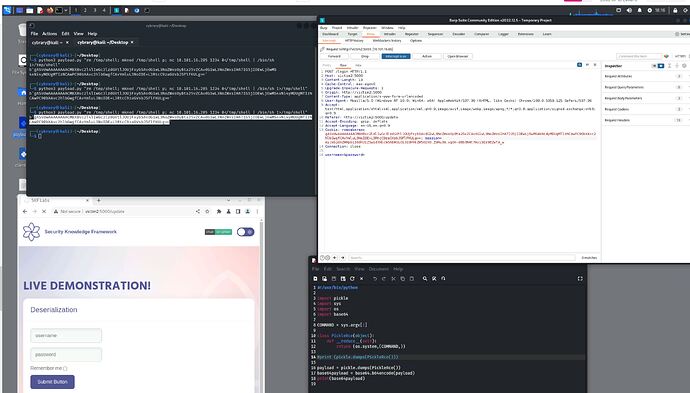690x393 pixels.
Task: Click the Security Knowledge Framework flower logo
Action: click(x=31, y=231)
